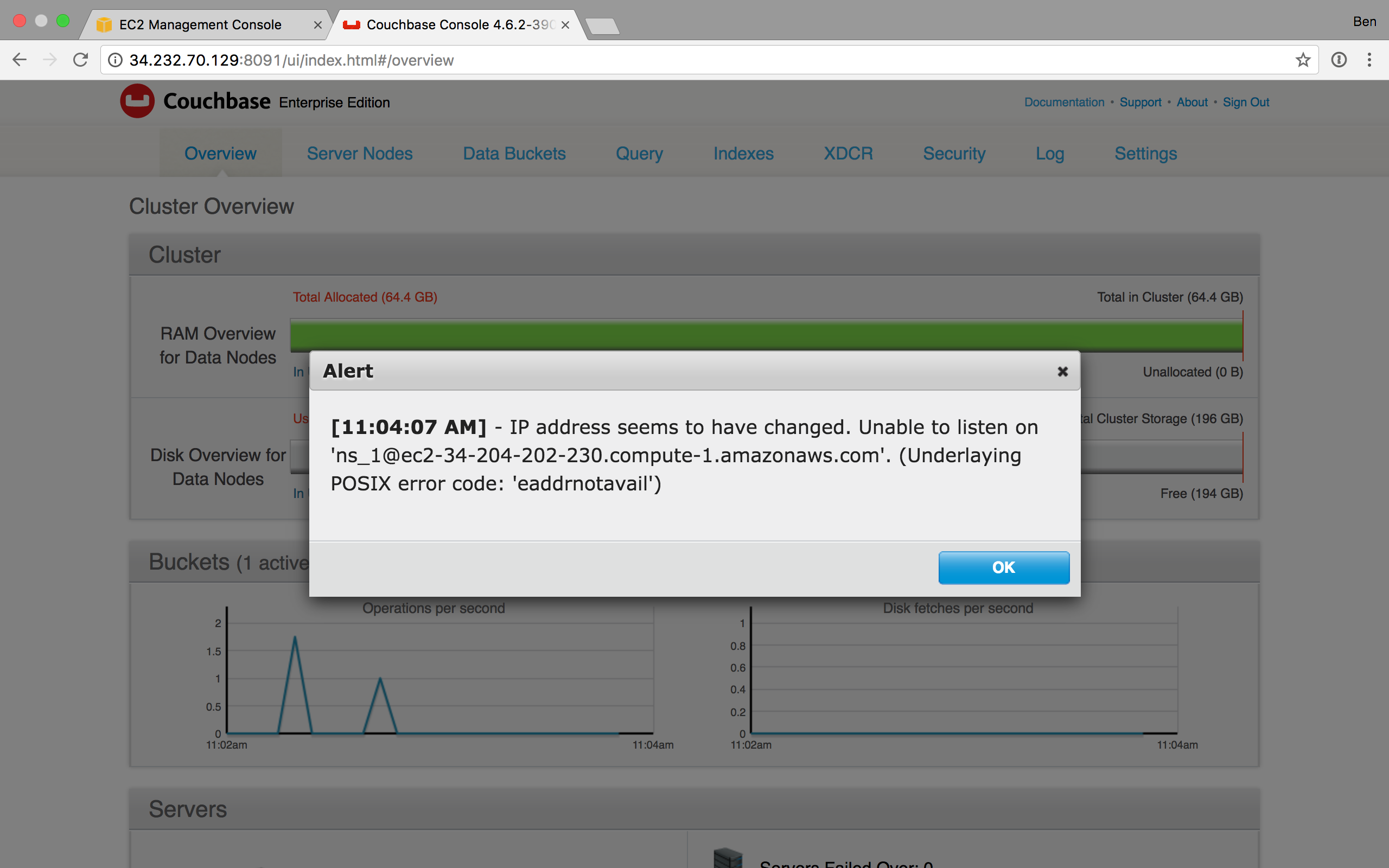Click the green RAM allocation bar
Screen dimensions: 1389x868
[746, 334]
